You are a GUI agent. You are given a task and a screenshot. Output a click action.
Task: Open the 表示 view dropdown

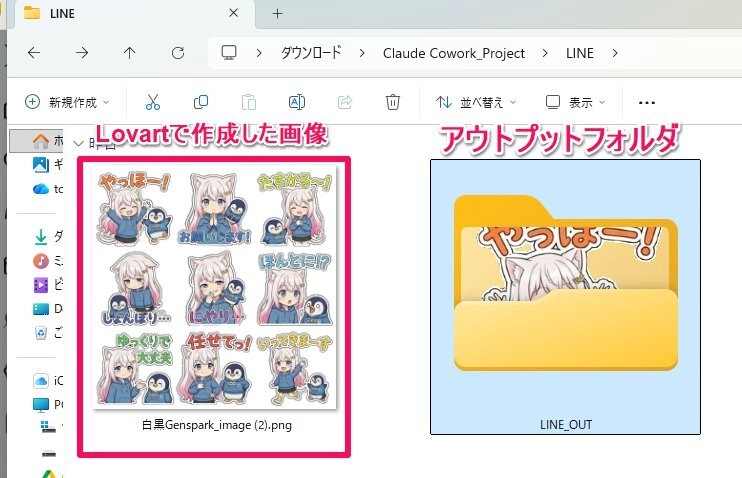click(x=575, y=102)
